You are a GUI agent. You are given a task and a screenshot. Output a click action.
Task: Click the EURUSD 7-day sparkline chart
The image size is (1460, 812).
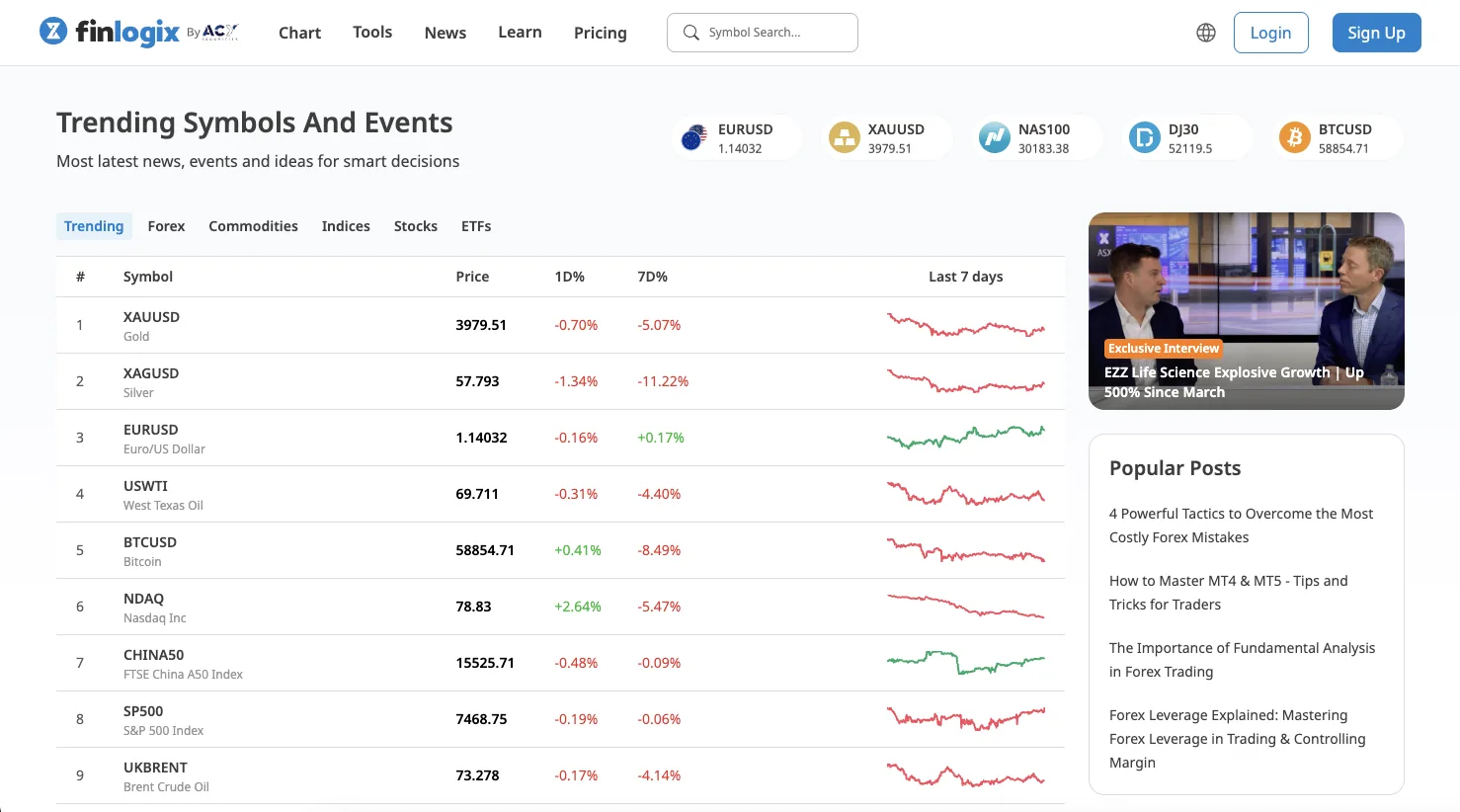[x=965, y=437]
